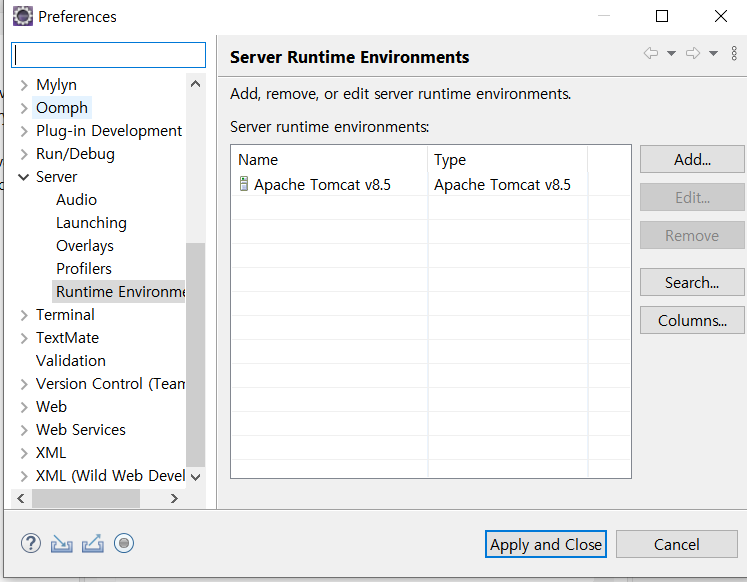Select the Apache Tomcat v8.5 server icon
Image resolution: width=747 pixels, height=582 pixels.
[x=243, y=184]
